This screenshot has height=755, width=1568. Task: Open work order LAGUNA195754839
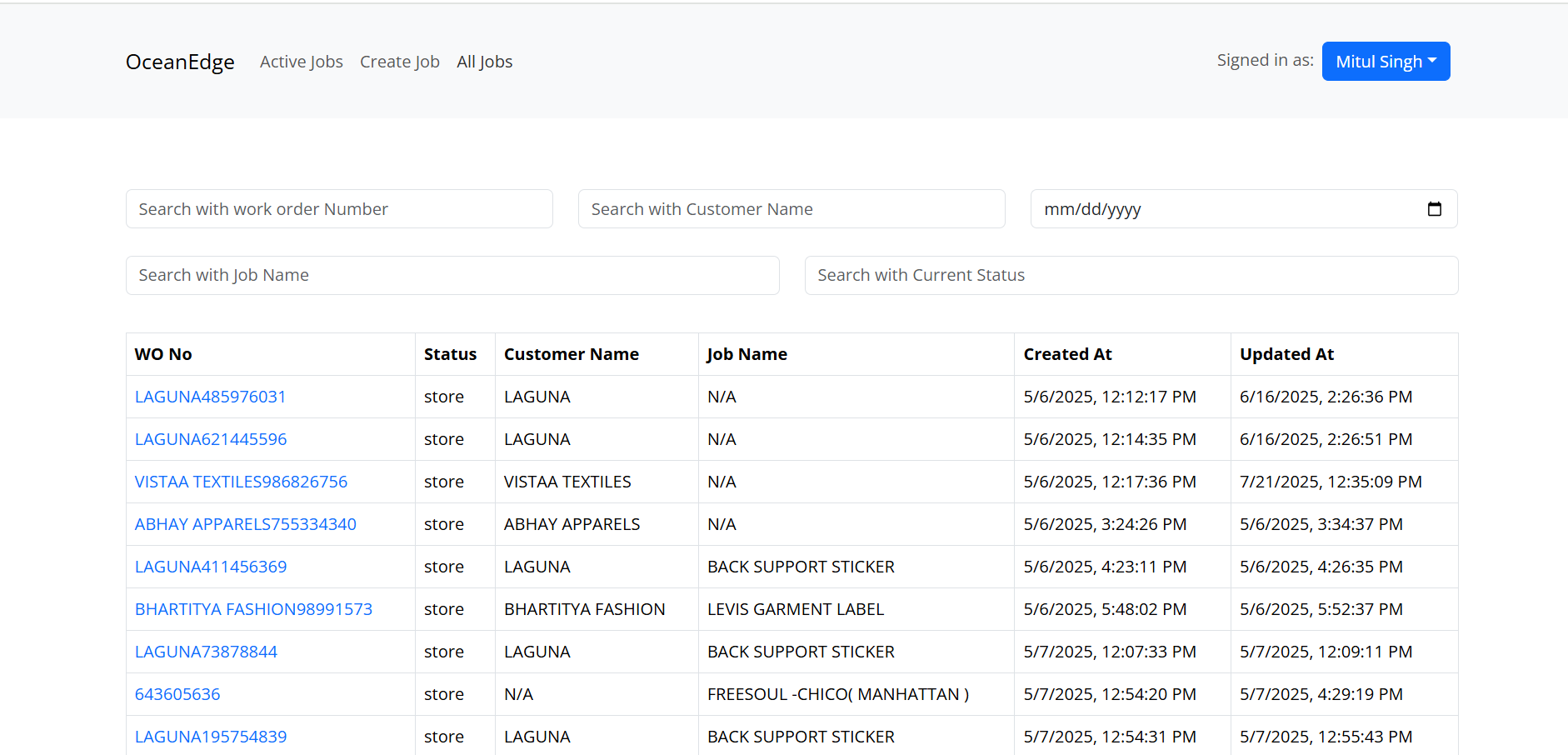click(x=211, y=737)
